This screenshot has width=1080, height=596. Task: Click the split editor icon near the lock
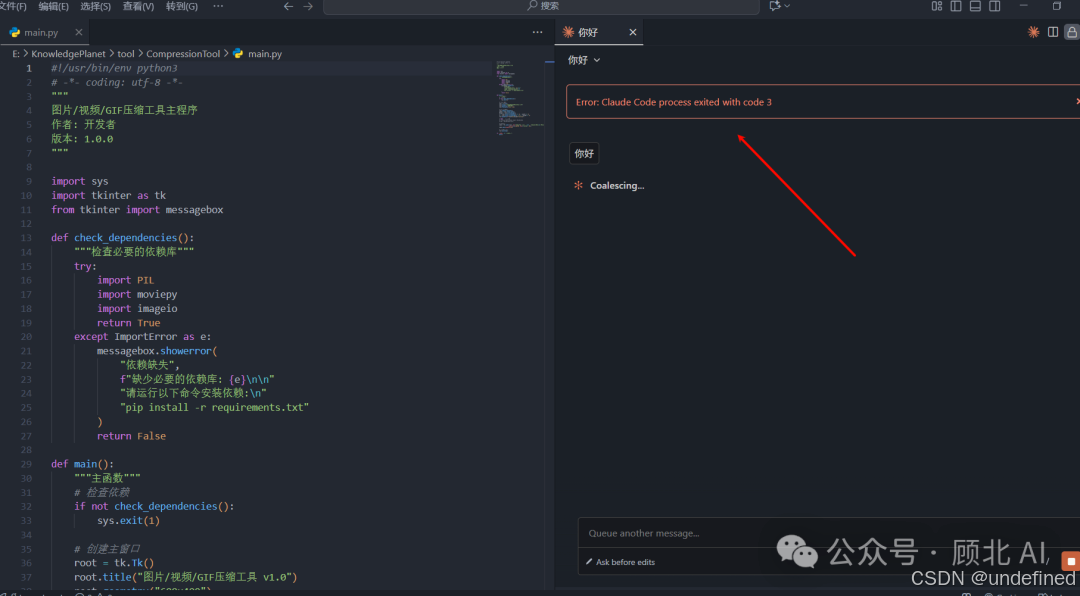coord(1052,32)
